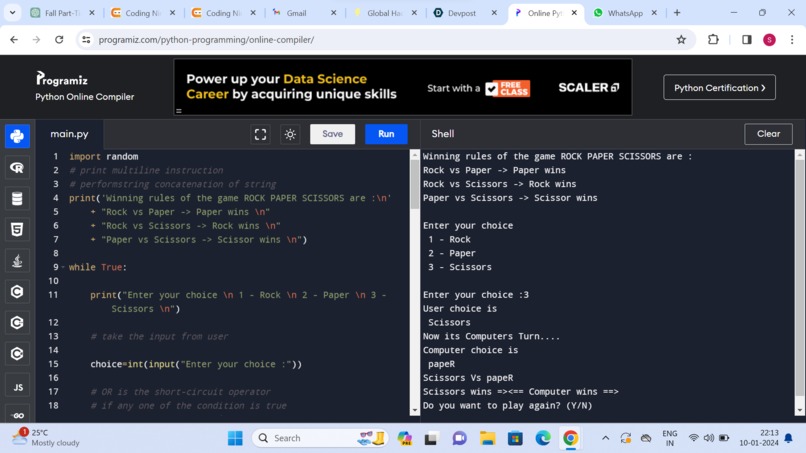Open the HTML5 editor icon
Screen dimensions: 806x453
pos(17,229)
